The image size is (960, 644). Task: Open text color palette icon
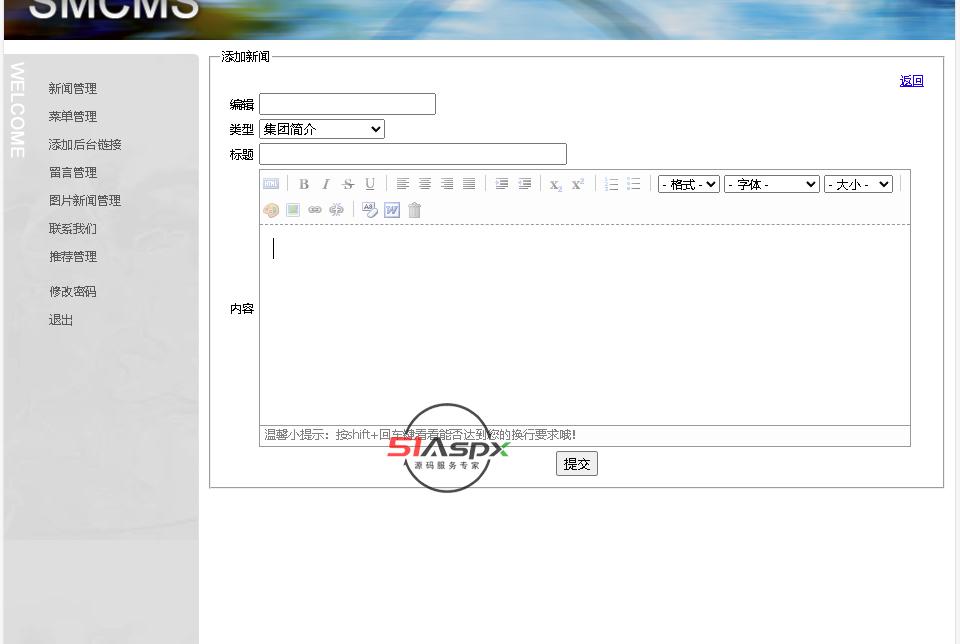tap(271, 210)
